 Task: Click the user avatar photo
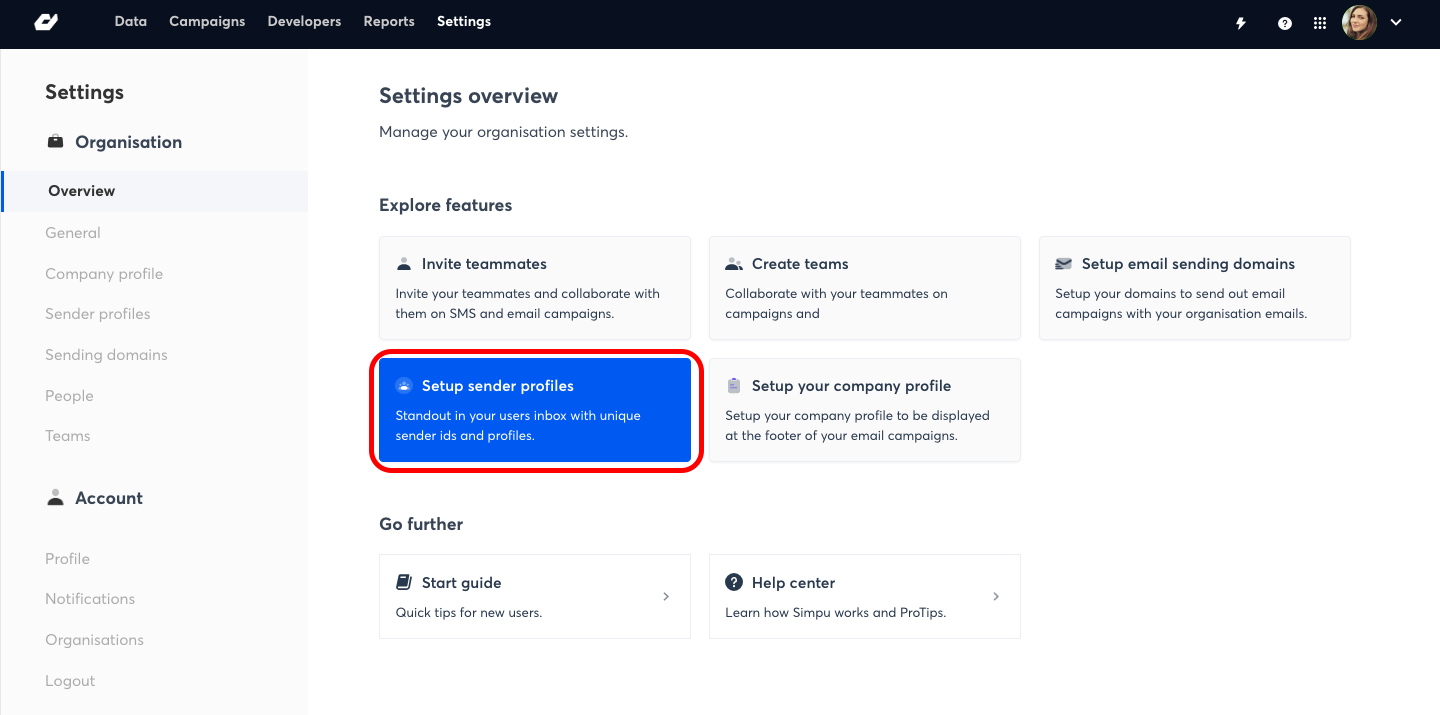pyautogui.click(x=1359, y=22)
